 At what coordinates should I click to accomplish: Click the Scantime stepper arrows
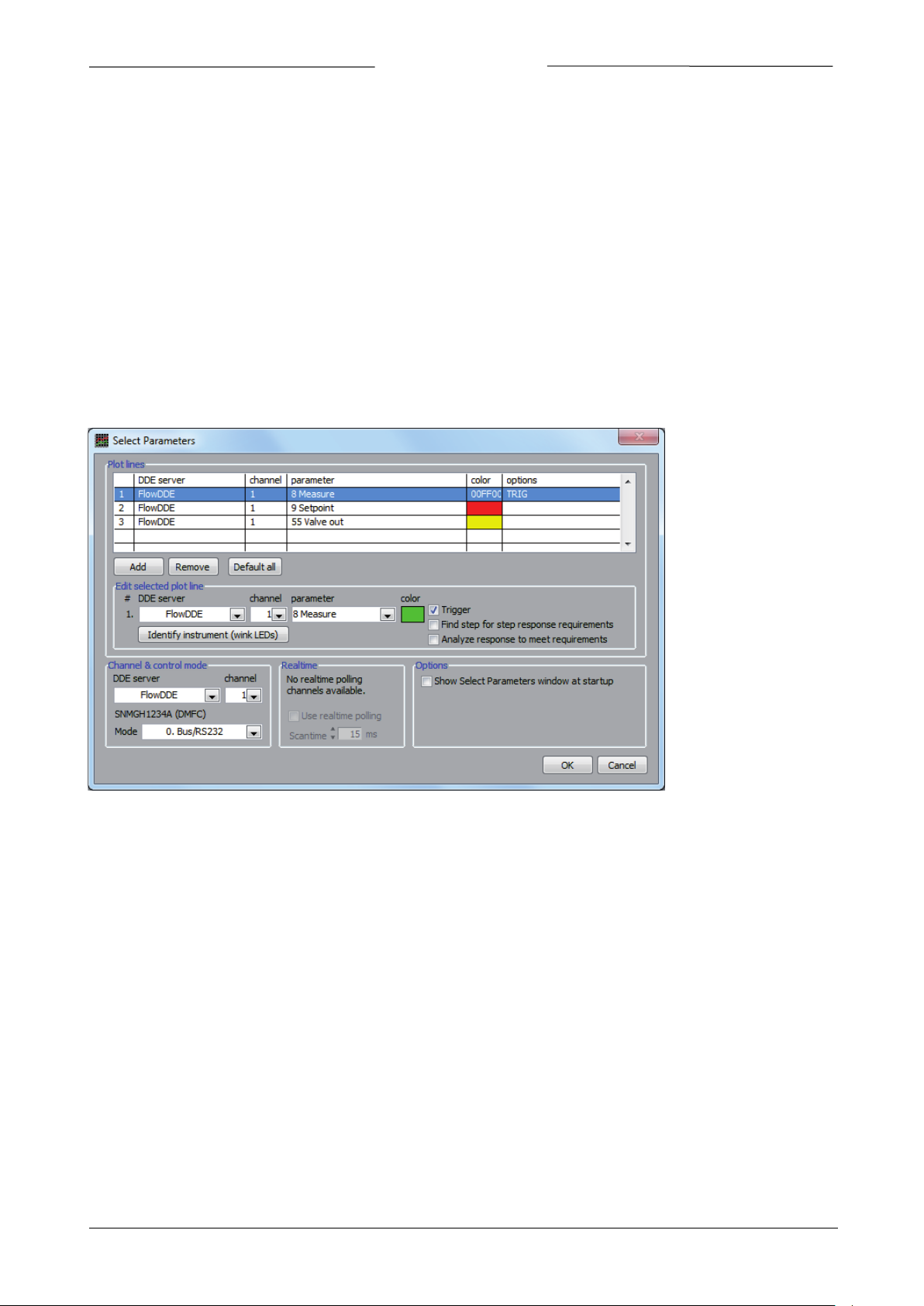tap(333, 733)
